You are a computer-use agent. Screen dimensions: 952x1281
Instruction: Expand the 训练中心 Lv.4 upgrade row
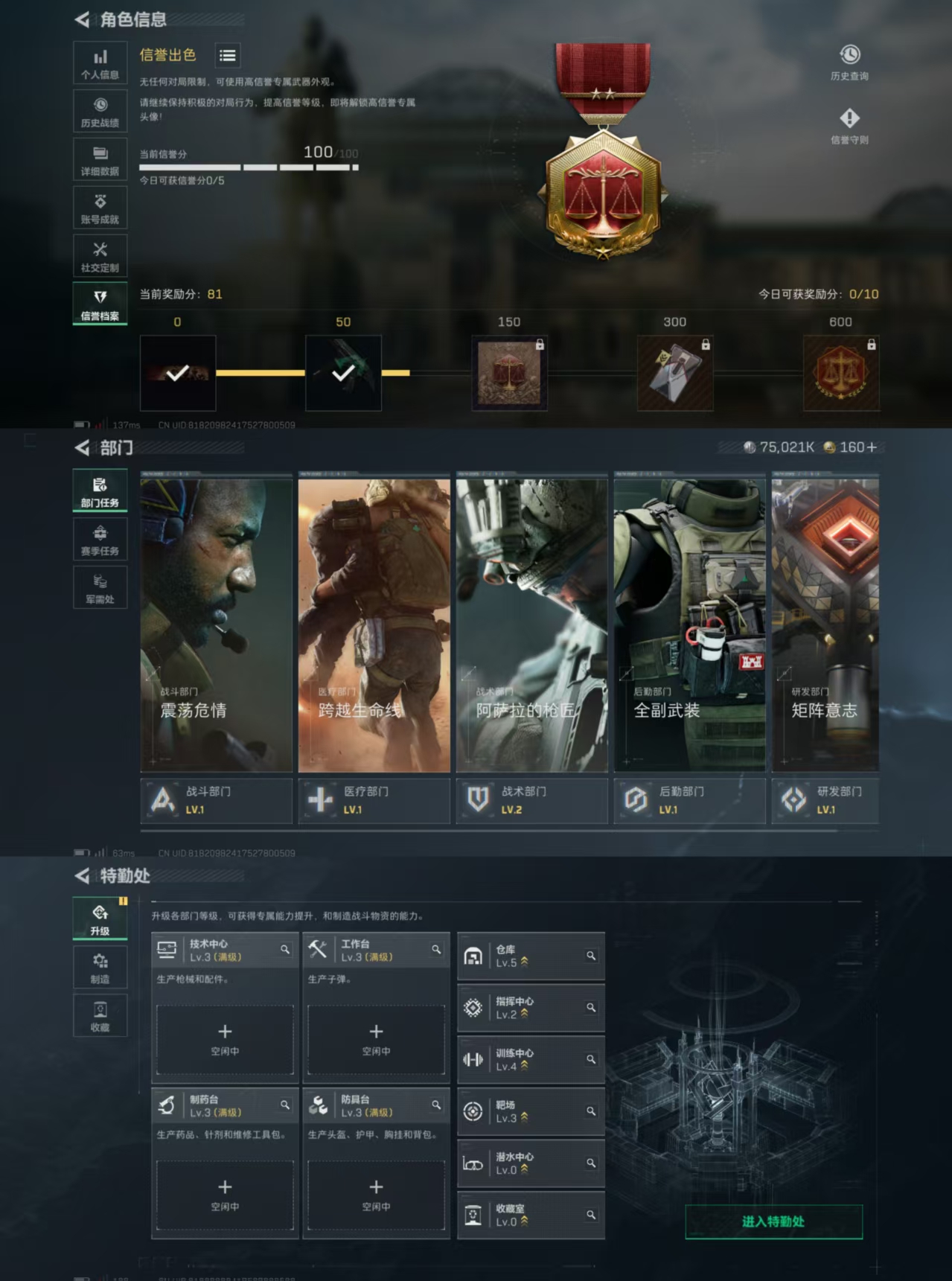[x=529, y=1059]
